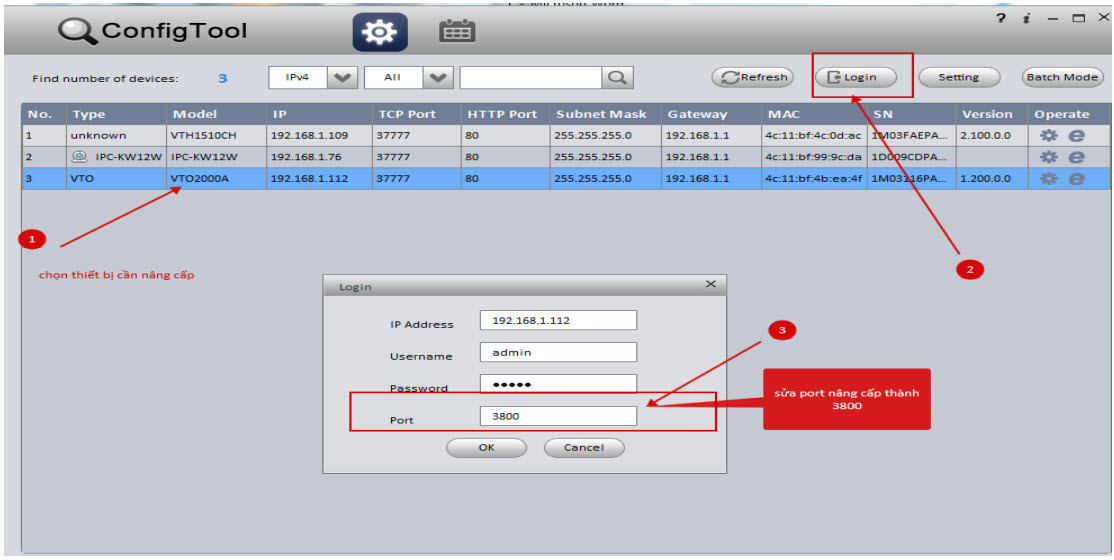The image size is (1114, 560).
Task: Sort table by IP column header
Action: pyautogui.click(x=280, y=114)
